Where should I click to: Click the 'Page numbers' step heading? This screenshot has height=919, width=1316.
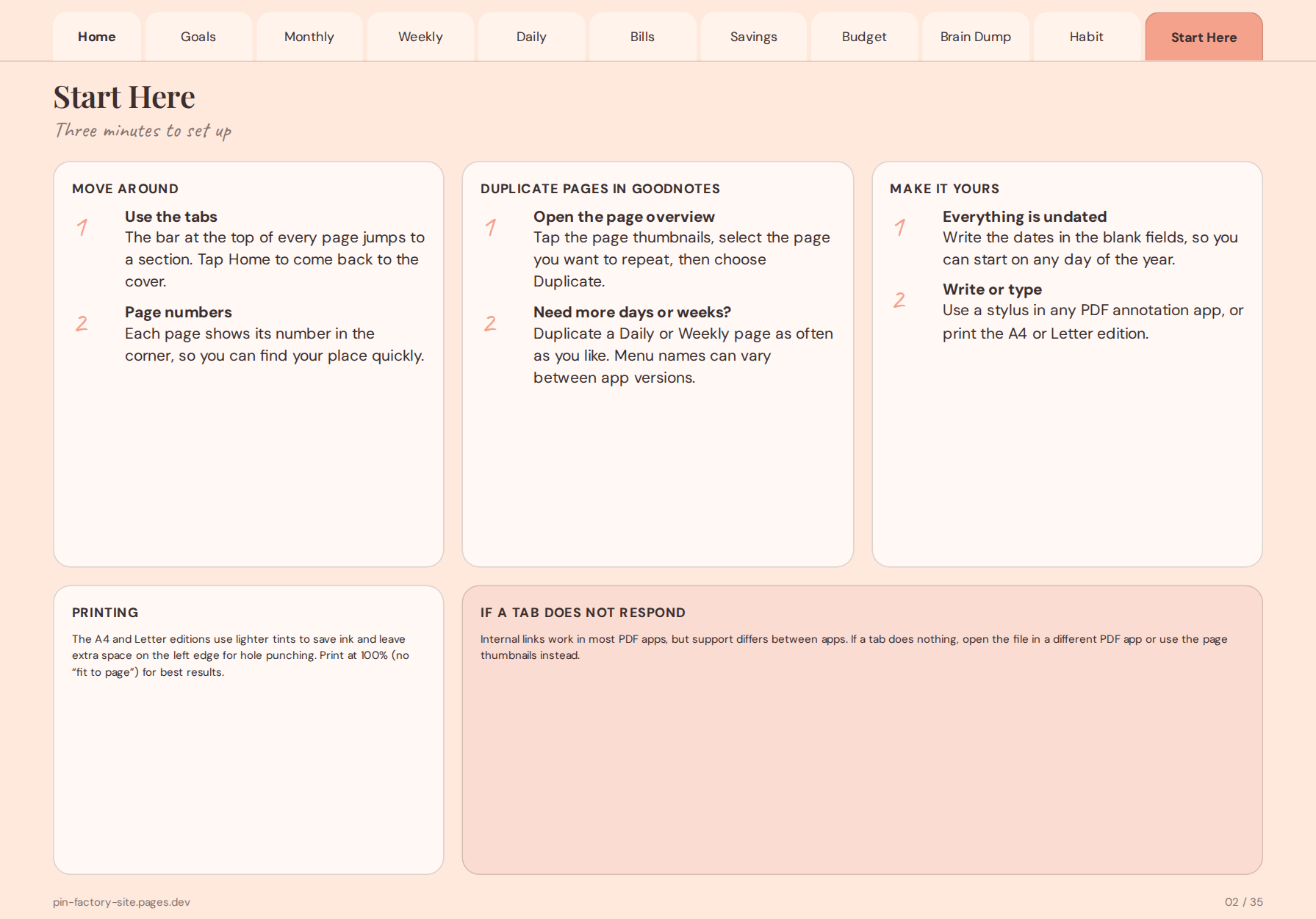pos(179,312)
